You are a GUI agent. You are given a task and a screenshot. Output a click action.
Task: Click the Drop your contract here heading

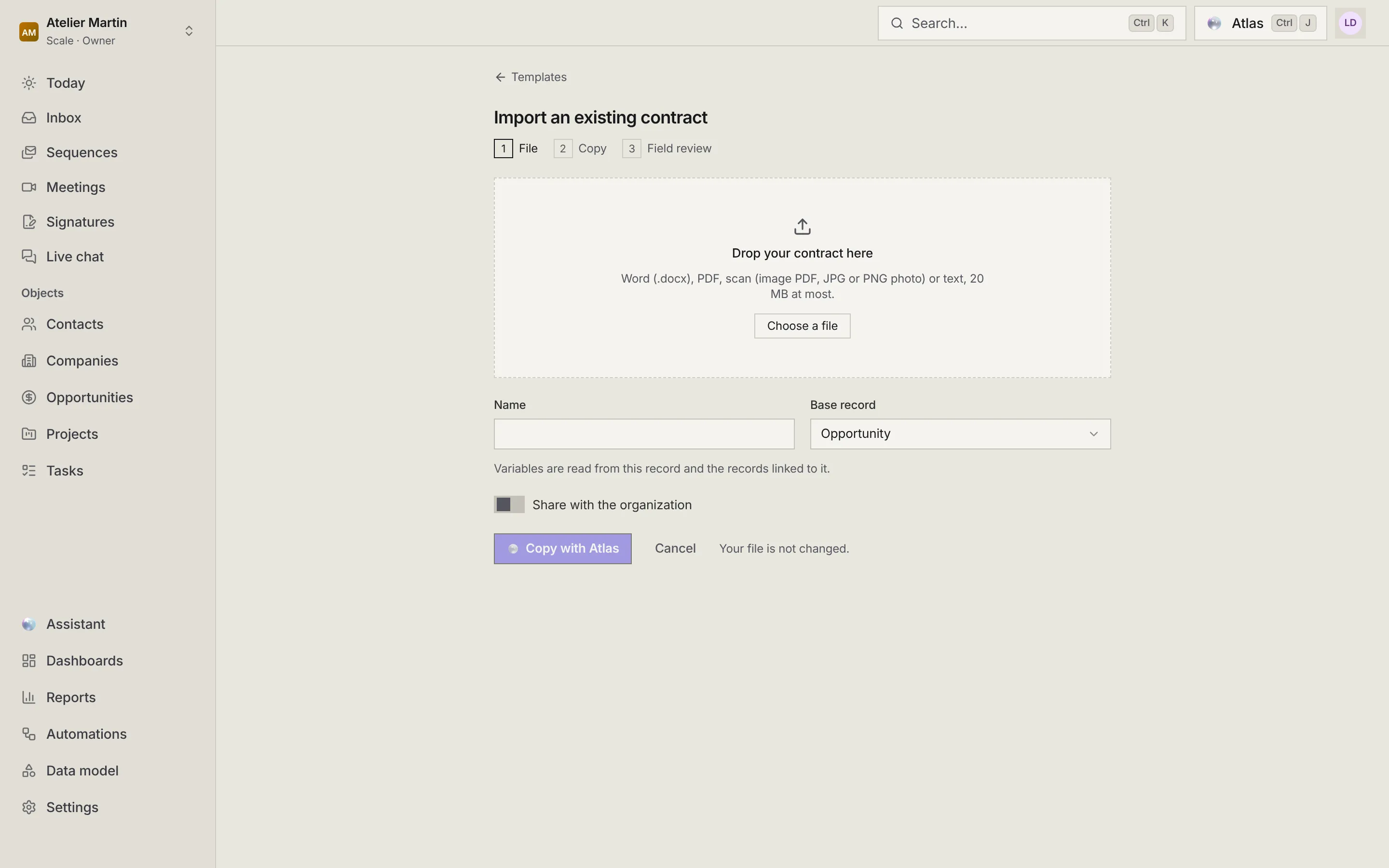803,253
